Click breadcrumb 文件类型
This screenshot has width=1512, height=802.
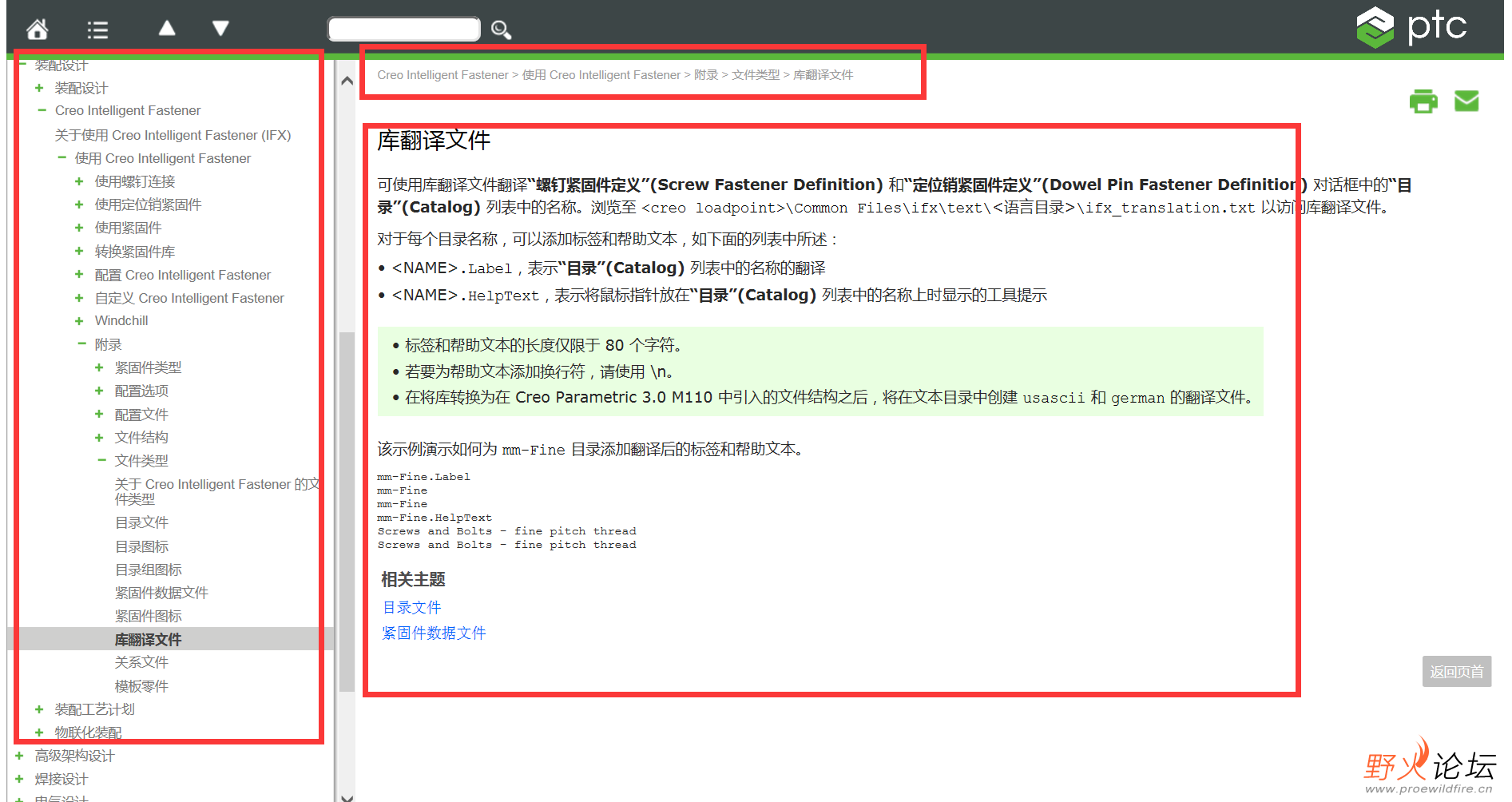[x=756, y=75]
